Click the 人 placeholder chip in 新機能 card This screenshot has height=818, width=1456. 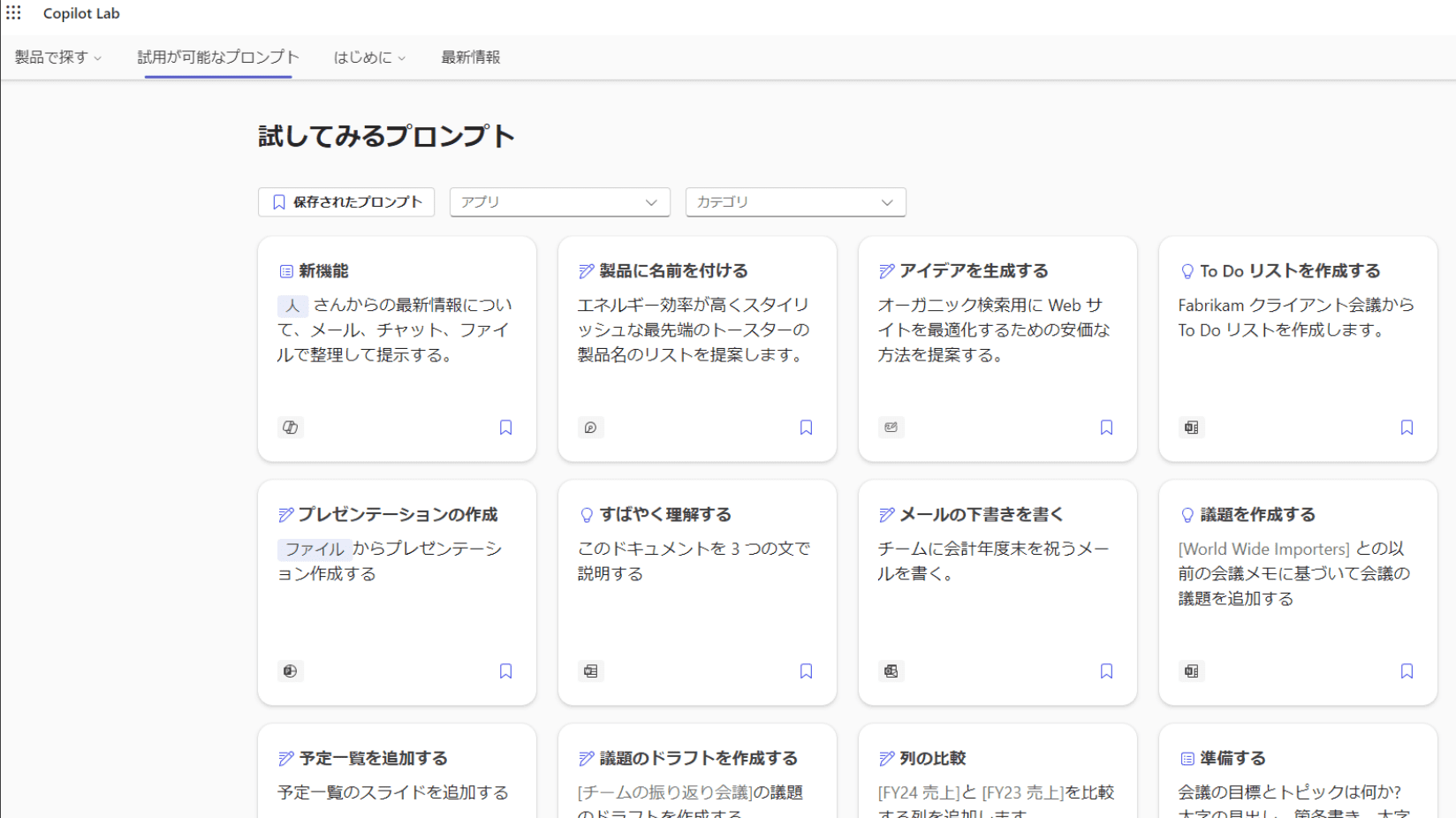pos(292,306)
